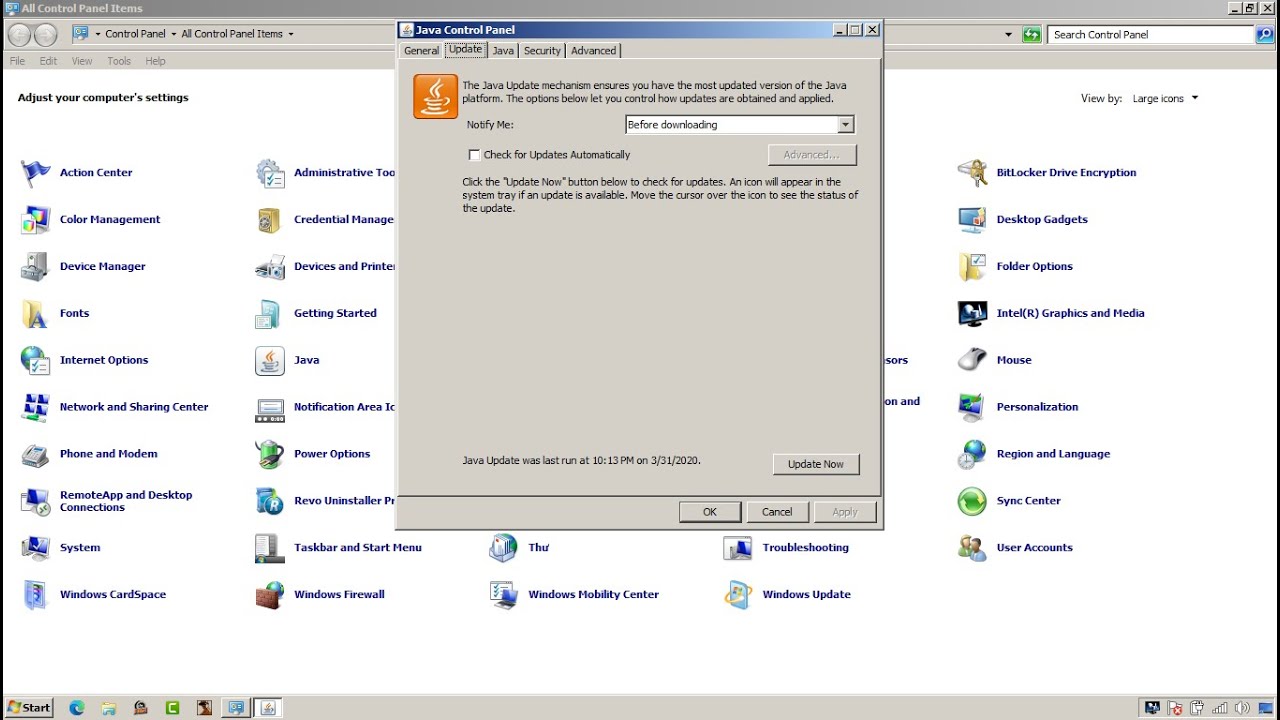The image size is (1280, 720).
Task: Open Phone and Modem icon
Action: tap(35, 455)
